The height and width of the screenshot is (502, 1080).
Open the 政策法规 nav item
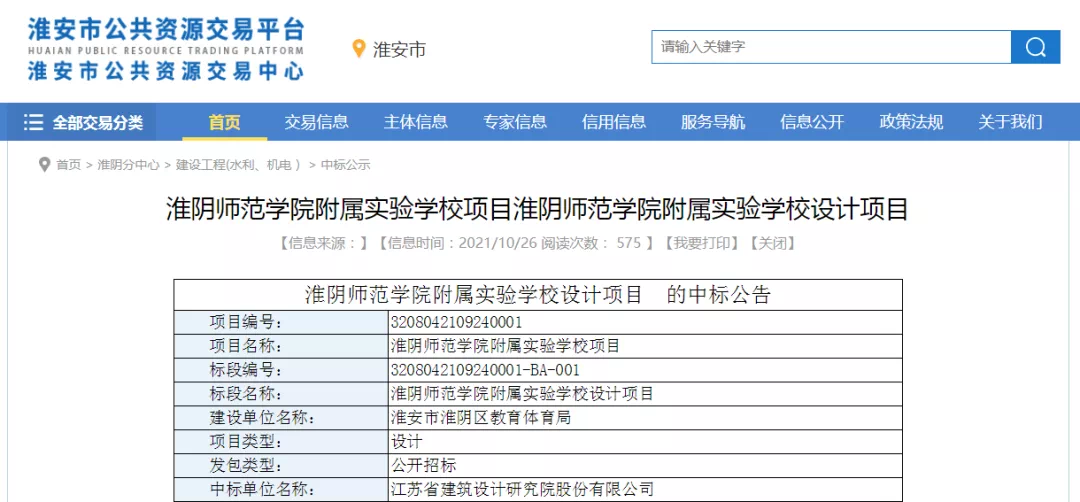pyautogui.click(x=911, y=123)
